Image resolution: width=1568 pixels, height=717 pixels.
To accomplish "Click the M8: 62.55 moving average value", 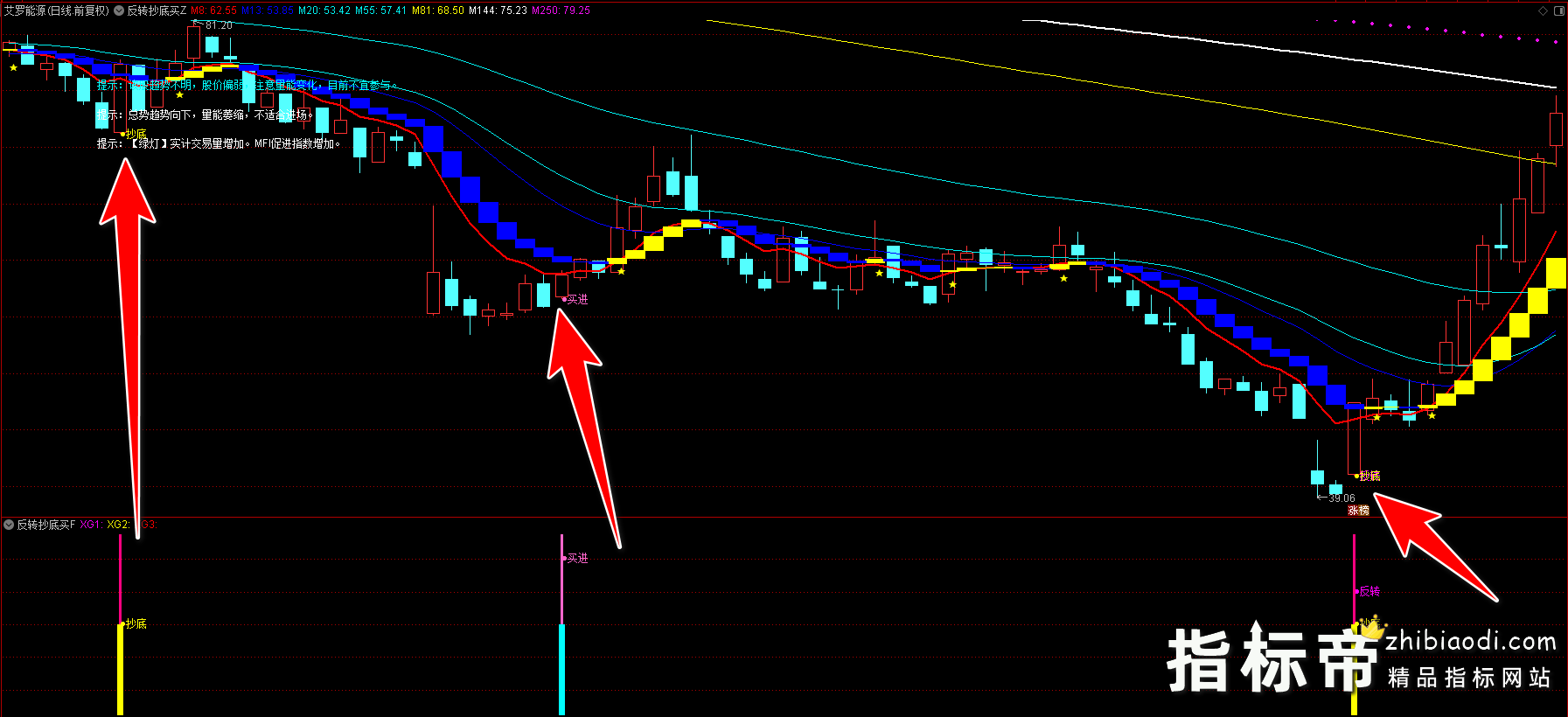I will point(213,10).
